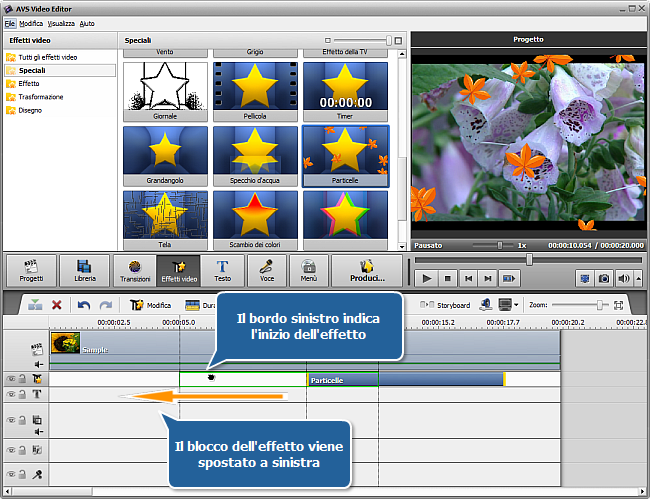Screen dimensions: 650x500
Task: Open the Progetti panel button
Action: pyautogui.click(x=31, y=271)
